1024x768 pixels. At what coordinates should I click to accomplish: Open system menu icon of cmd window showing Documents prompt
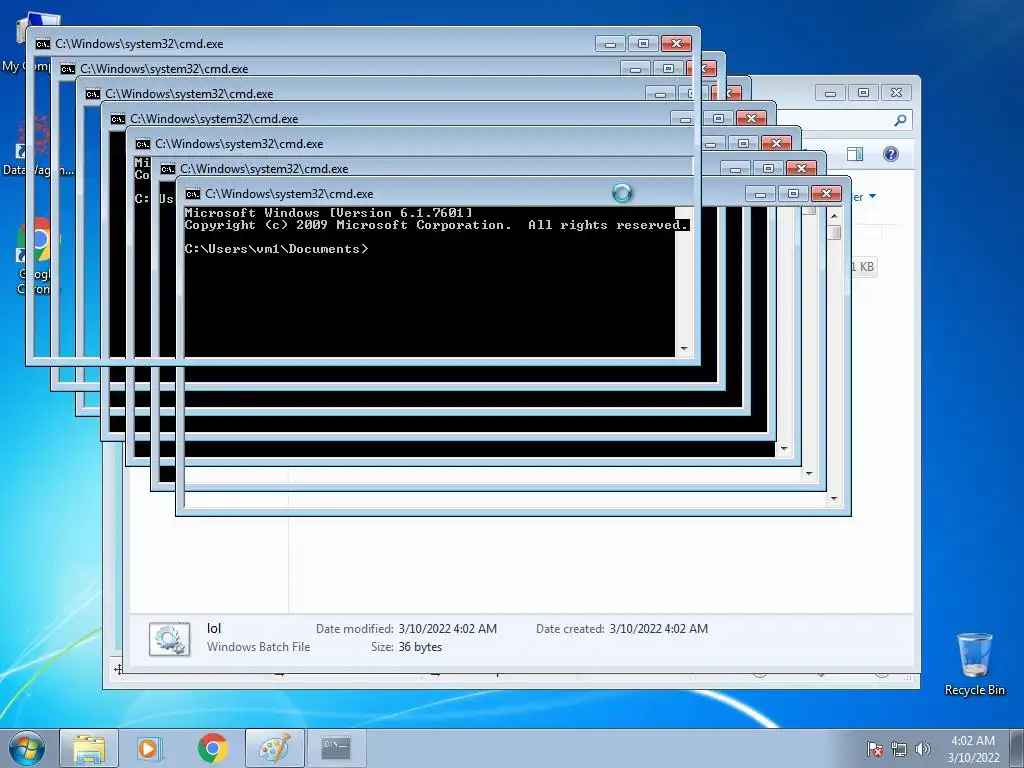(192, 194)
